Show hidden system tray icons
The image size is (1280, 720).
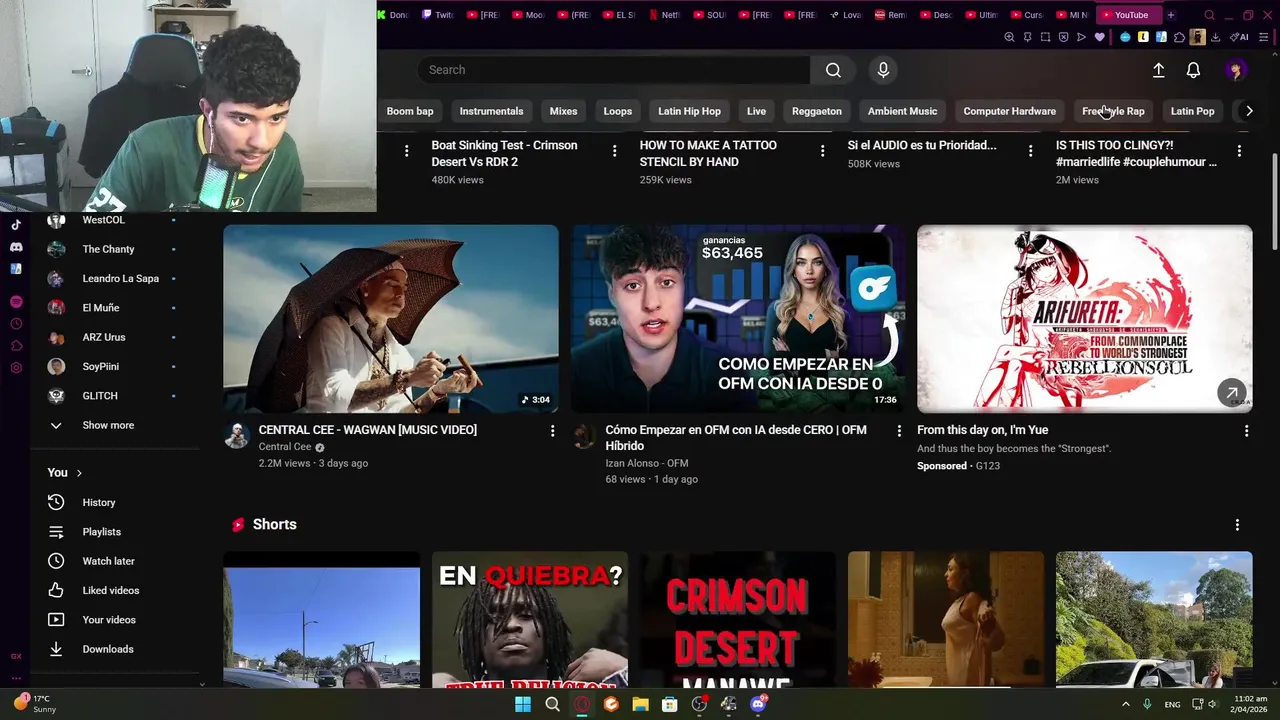click(x=1125, y=704)
